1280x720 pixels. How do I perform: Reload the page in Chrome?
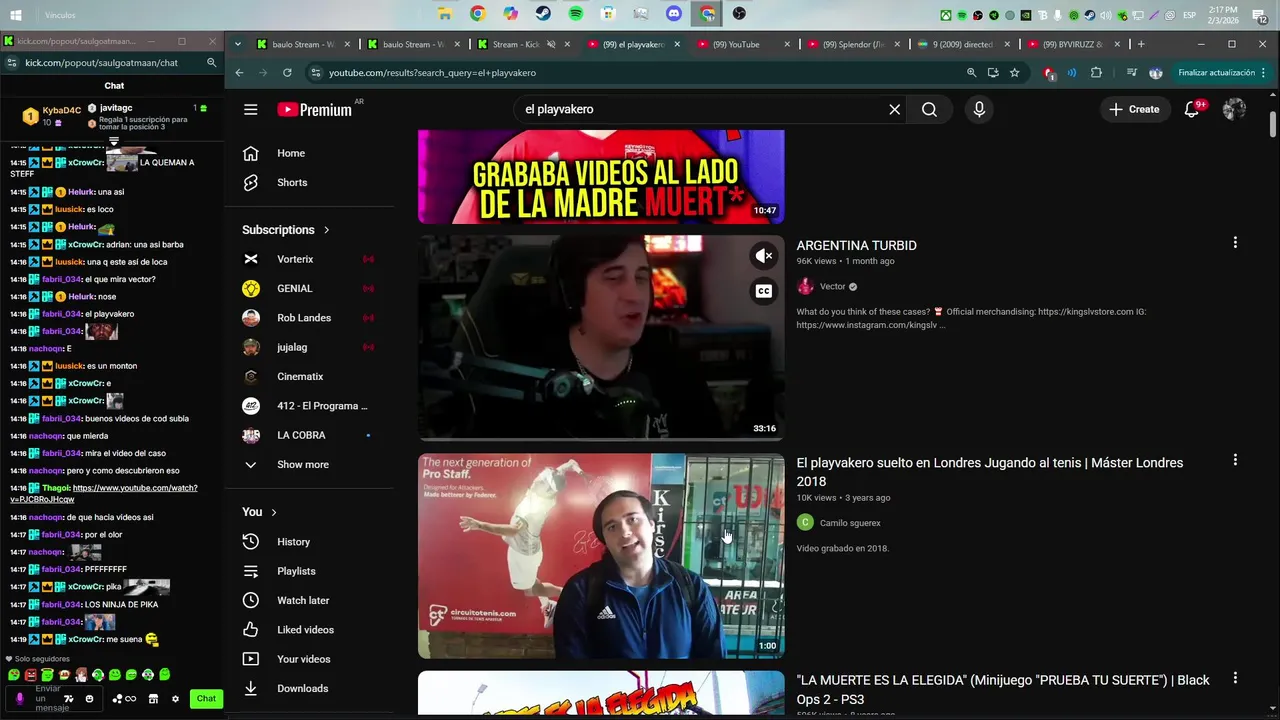coord(287,73)
